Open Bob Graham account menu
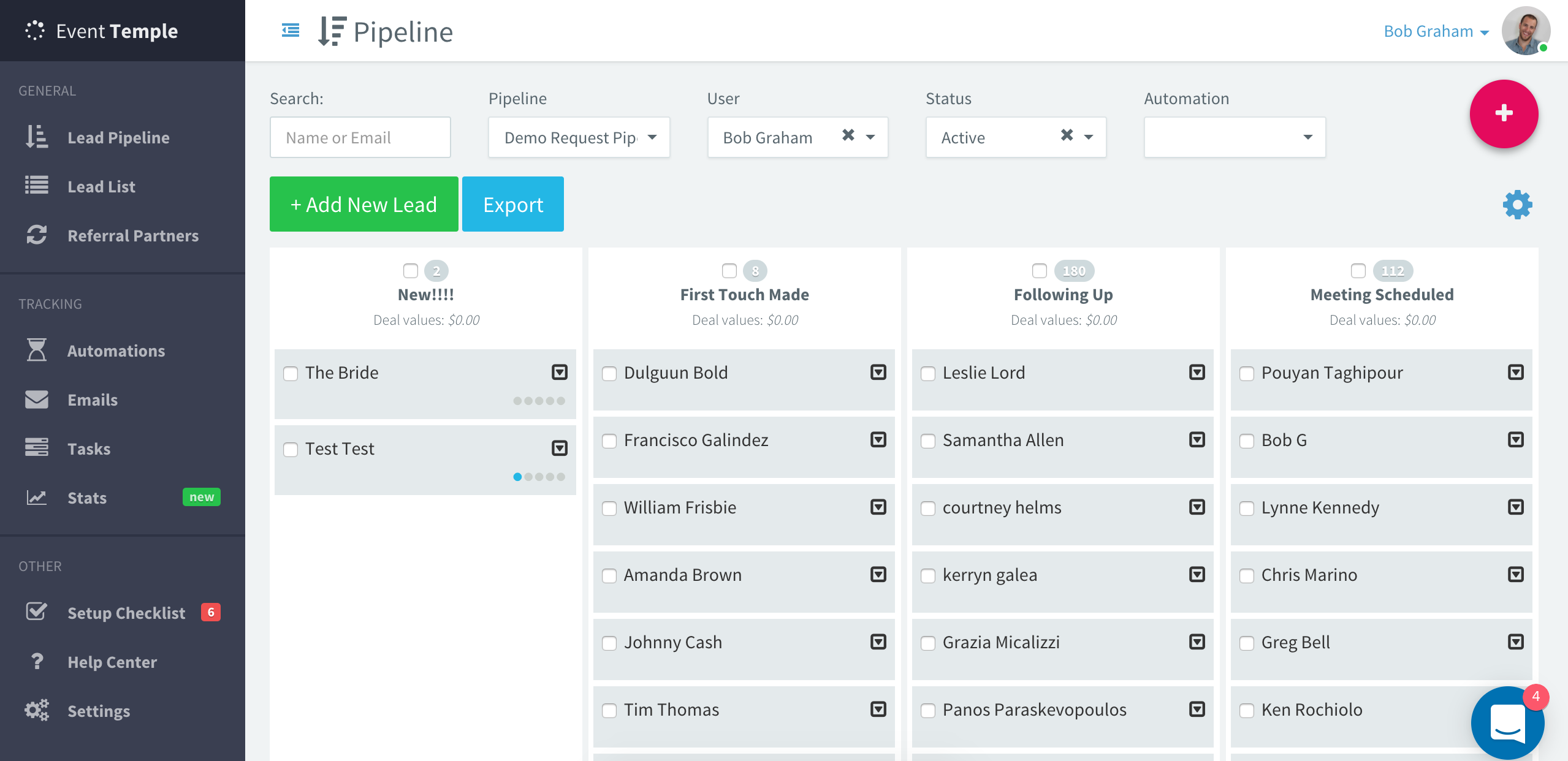This screenshot has width=1568, height=761. [1436, 31]
